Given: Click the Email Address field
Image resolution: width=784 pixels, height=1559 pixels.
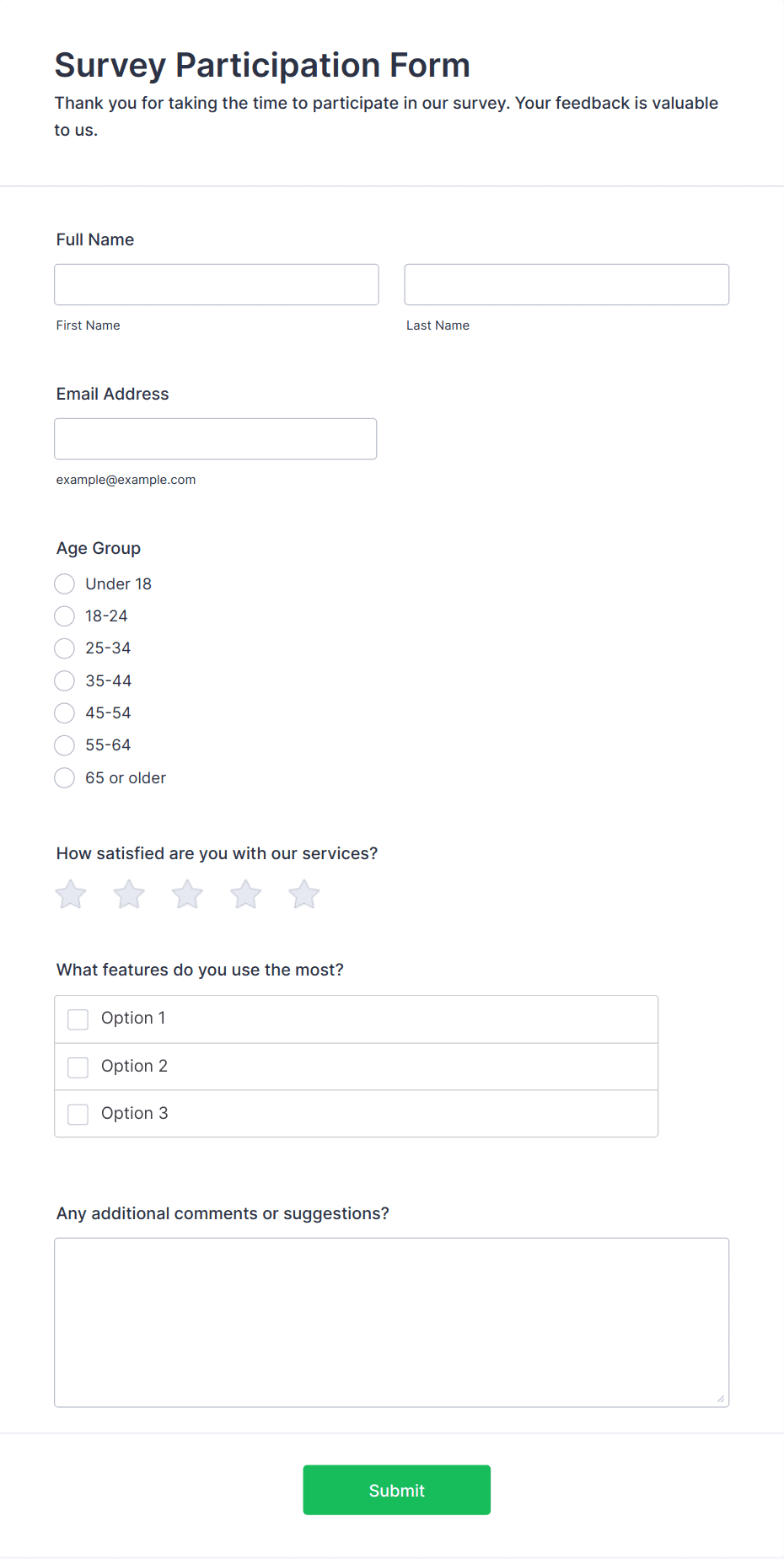Looking at the screenshot, I should tap(215, 438).
